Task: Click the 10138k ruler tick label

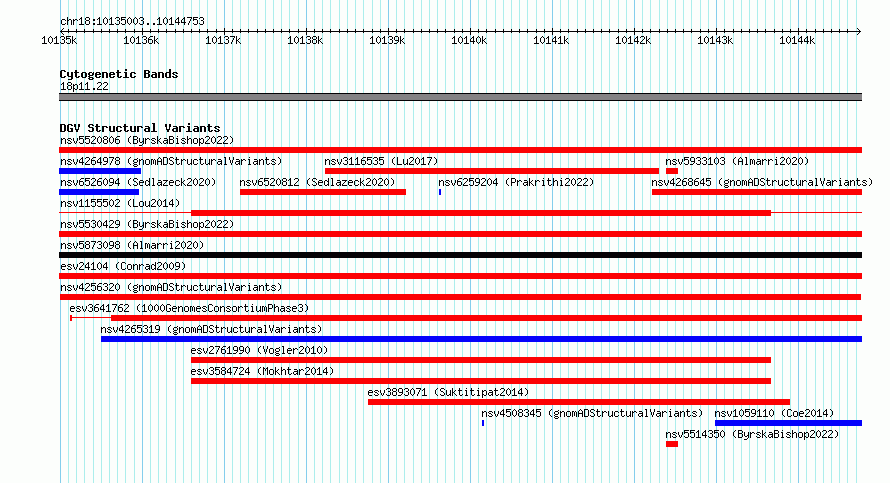Action: point(305,40)
